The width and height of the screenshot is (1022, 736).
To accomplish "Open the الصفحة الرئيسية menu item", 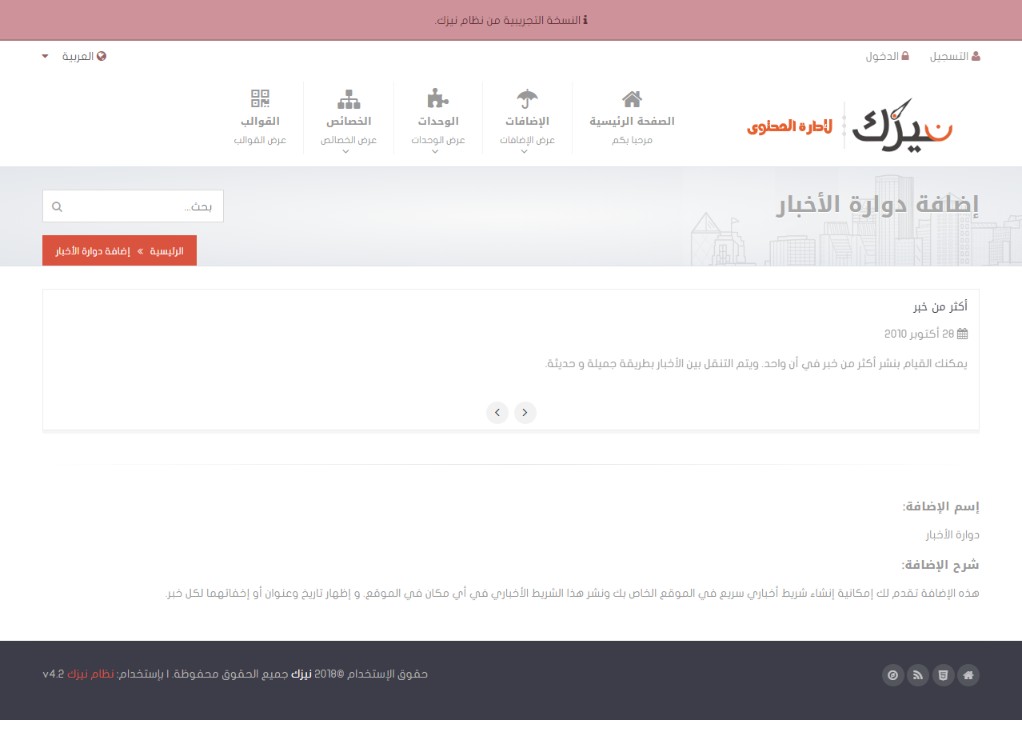I will pos(631,121).
